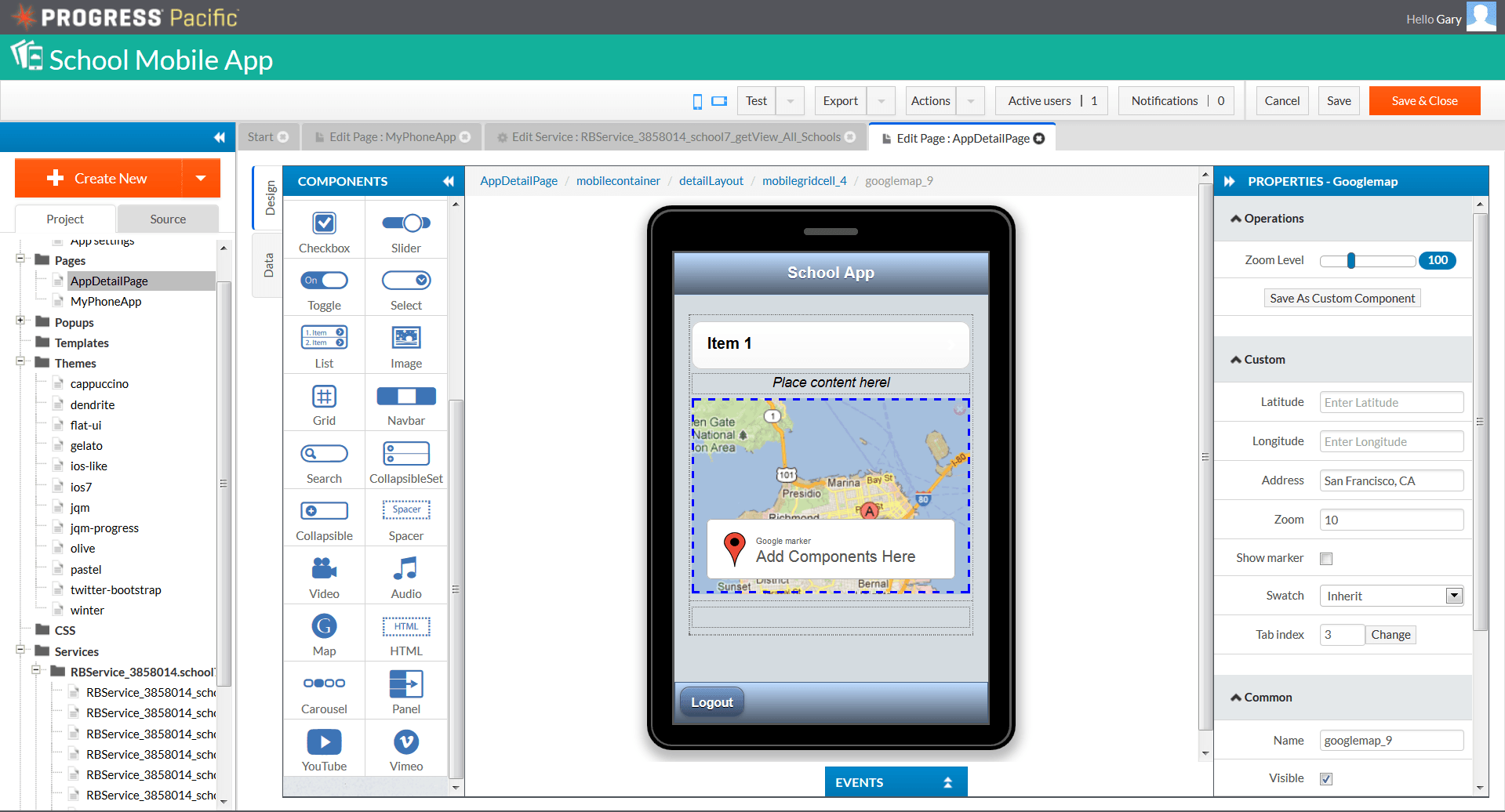Image resolution: width=1505 pixels, height=812 pixels.
Task: Open the Data side tab
Action: click(x=268, y=264)
